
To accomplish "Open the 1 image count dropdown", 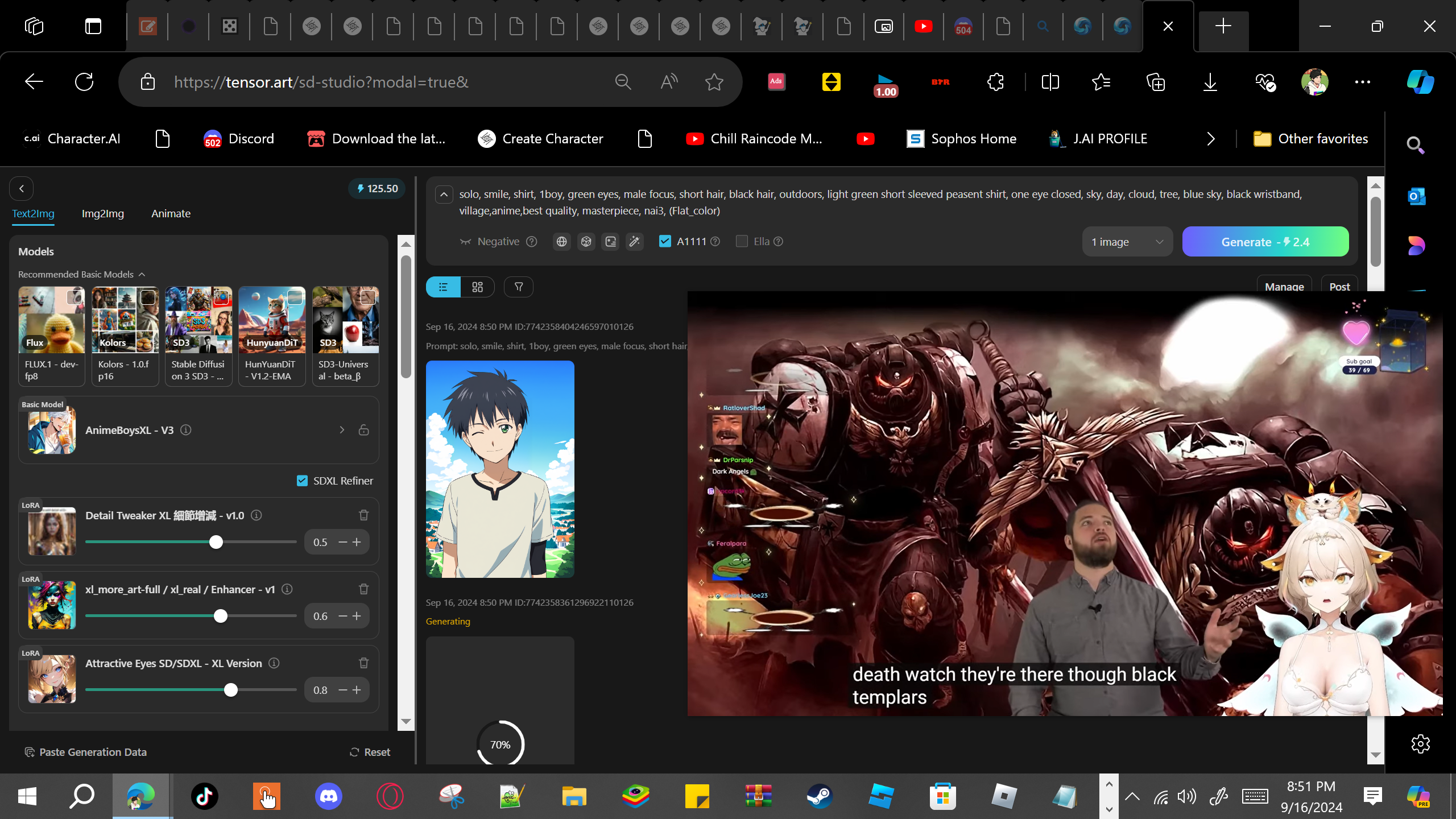I will click(1127, 242).
